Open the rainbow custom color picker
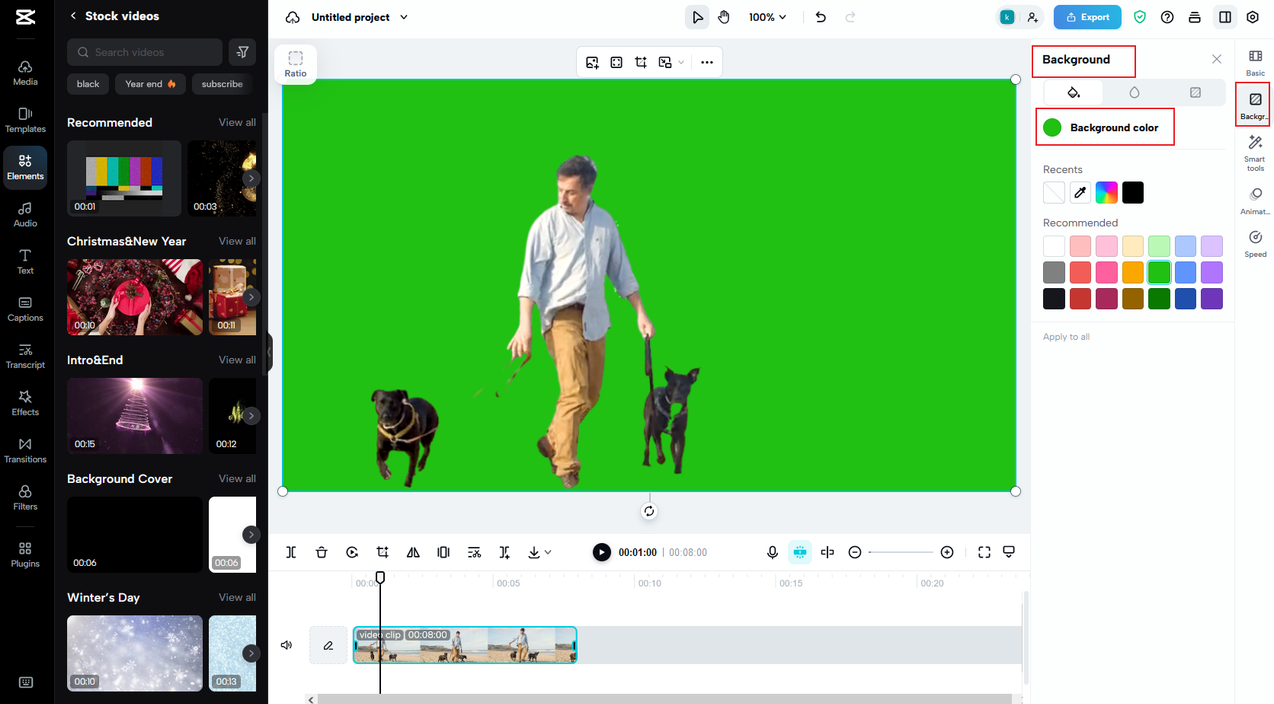Viewport: 1274px width, 704px height. 1106,193
